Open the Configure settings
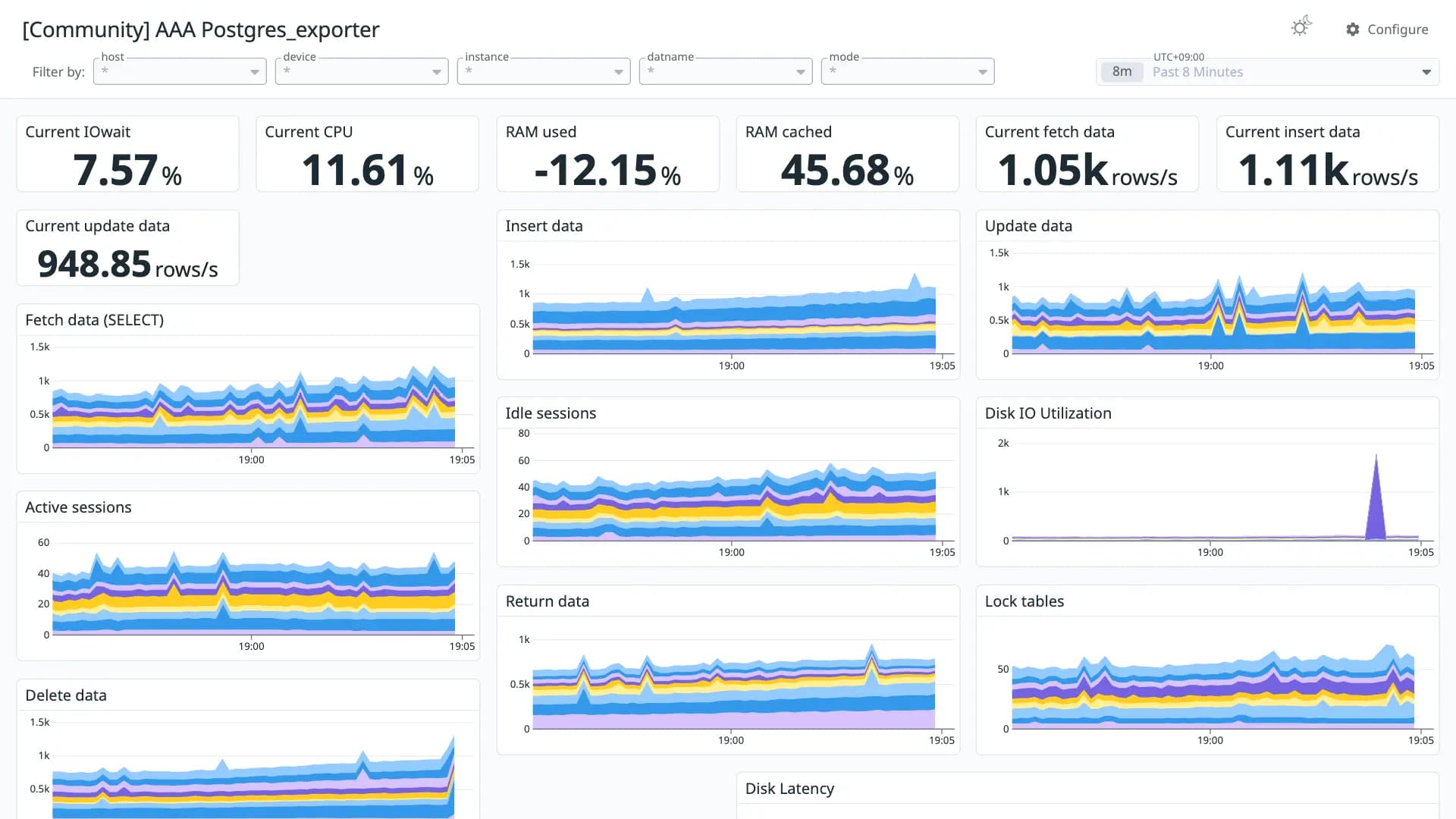Image resolution: width=1456 pixels, height=819 pixels. (1387, 29)
